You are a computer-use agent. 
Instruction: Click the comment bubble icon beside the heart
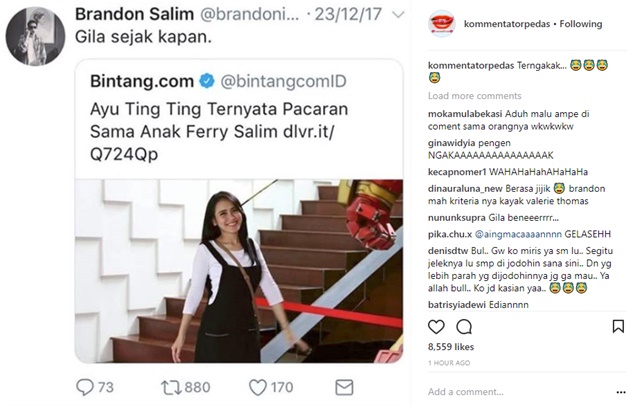(464, 327)
